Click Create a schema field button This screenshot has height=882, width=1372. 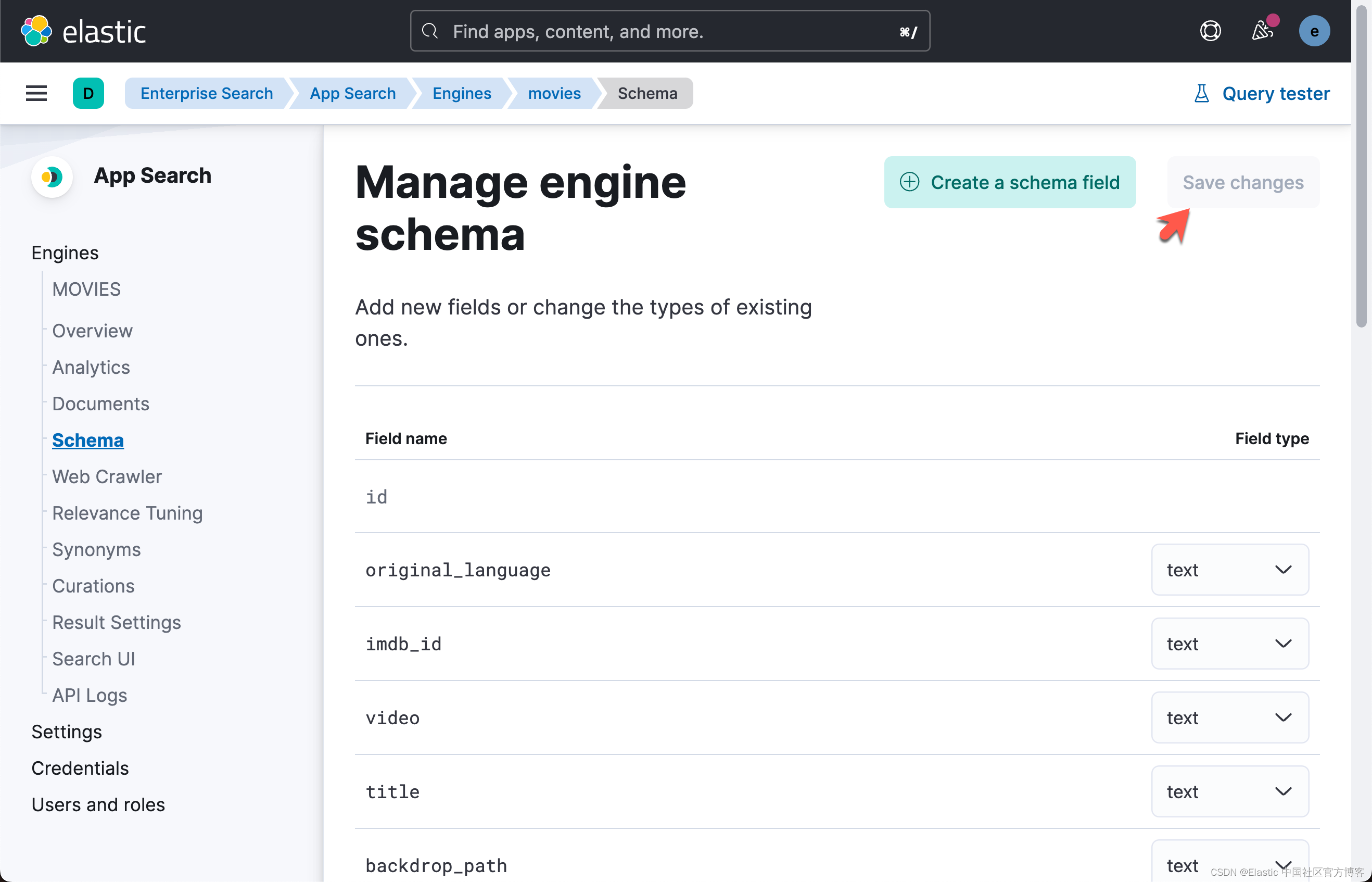click(x=1010, y=182)
